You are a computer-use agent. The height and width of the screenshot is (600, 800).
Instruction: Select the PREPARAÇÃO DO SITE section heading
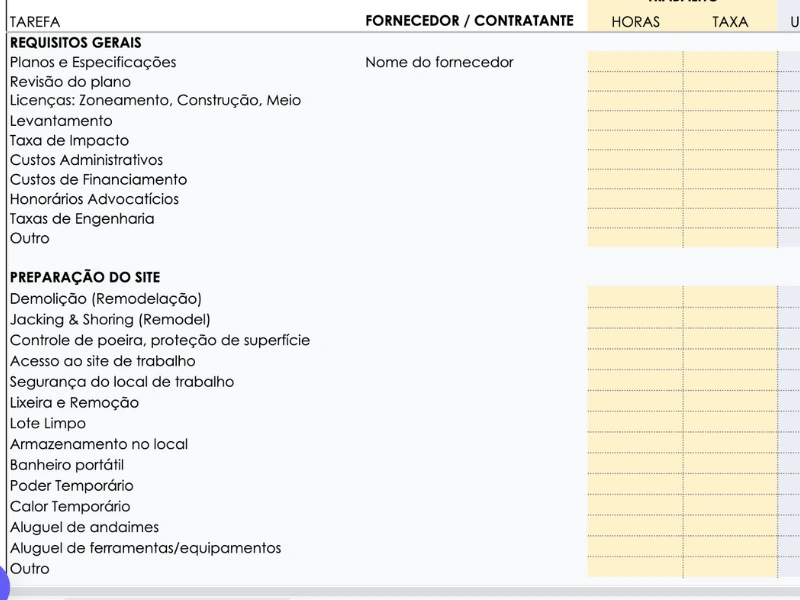(85, 277)
